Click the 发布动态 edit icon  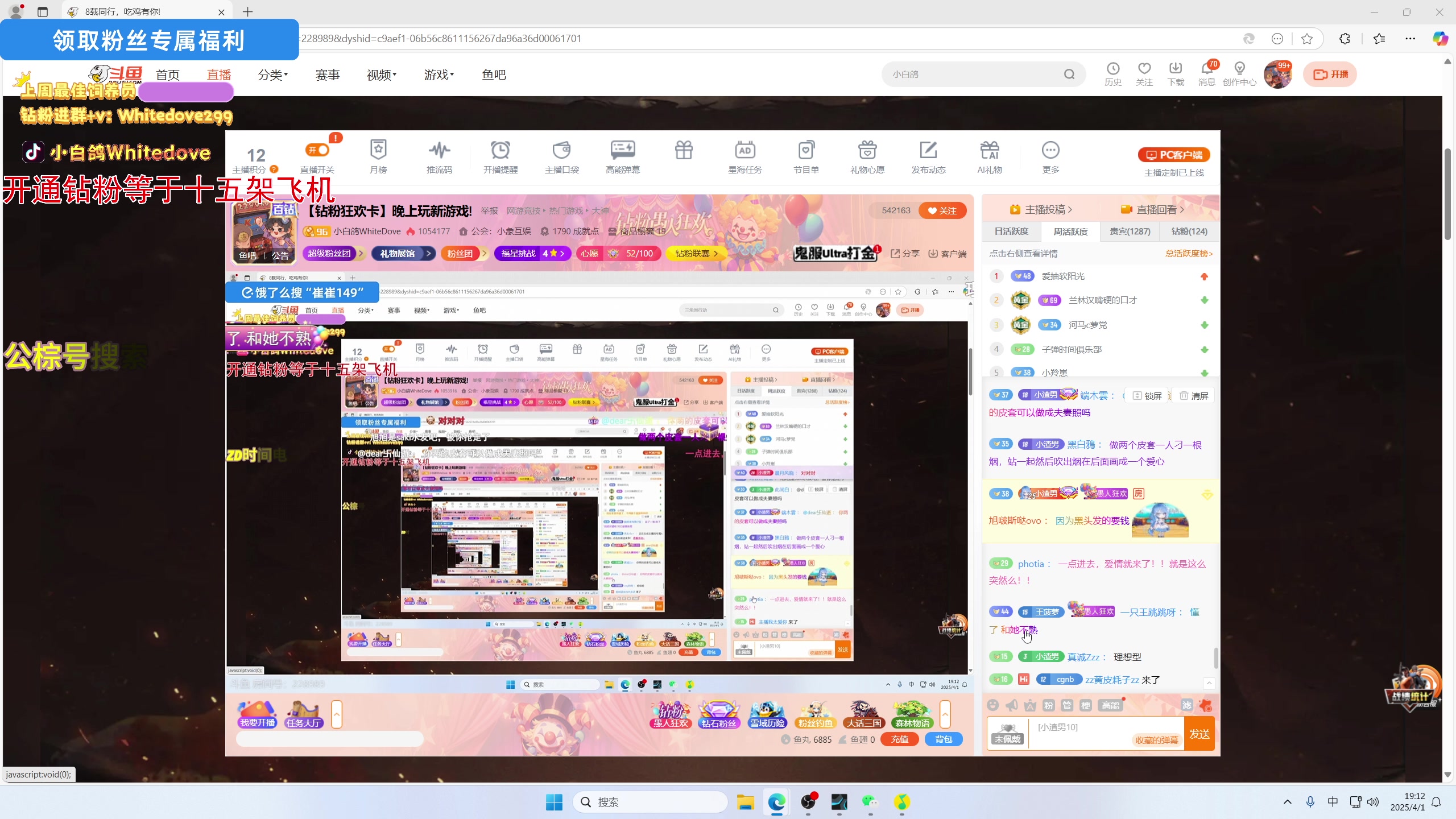point(928,151)
